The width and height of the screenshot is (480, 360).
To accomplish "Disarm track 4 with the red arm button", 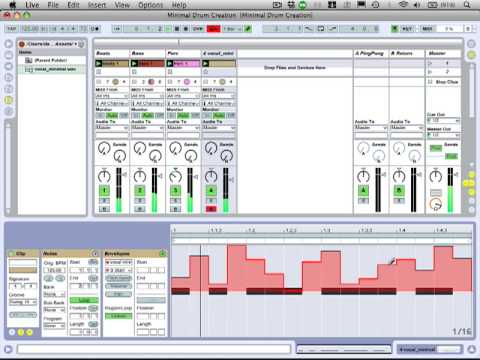I will pyautogui.click(x=211, y=209).
